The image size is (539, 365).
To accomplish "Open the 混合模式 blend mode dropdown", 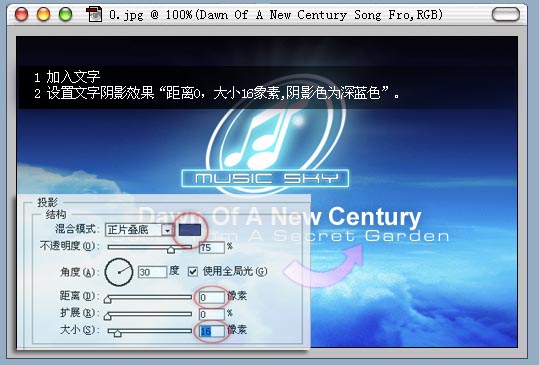I will pyautogui.click(x=139, y=230).
